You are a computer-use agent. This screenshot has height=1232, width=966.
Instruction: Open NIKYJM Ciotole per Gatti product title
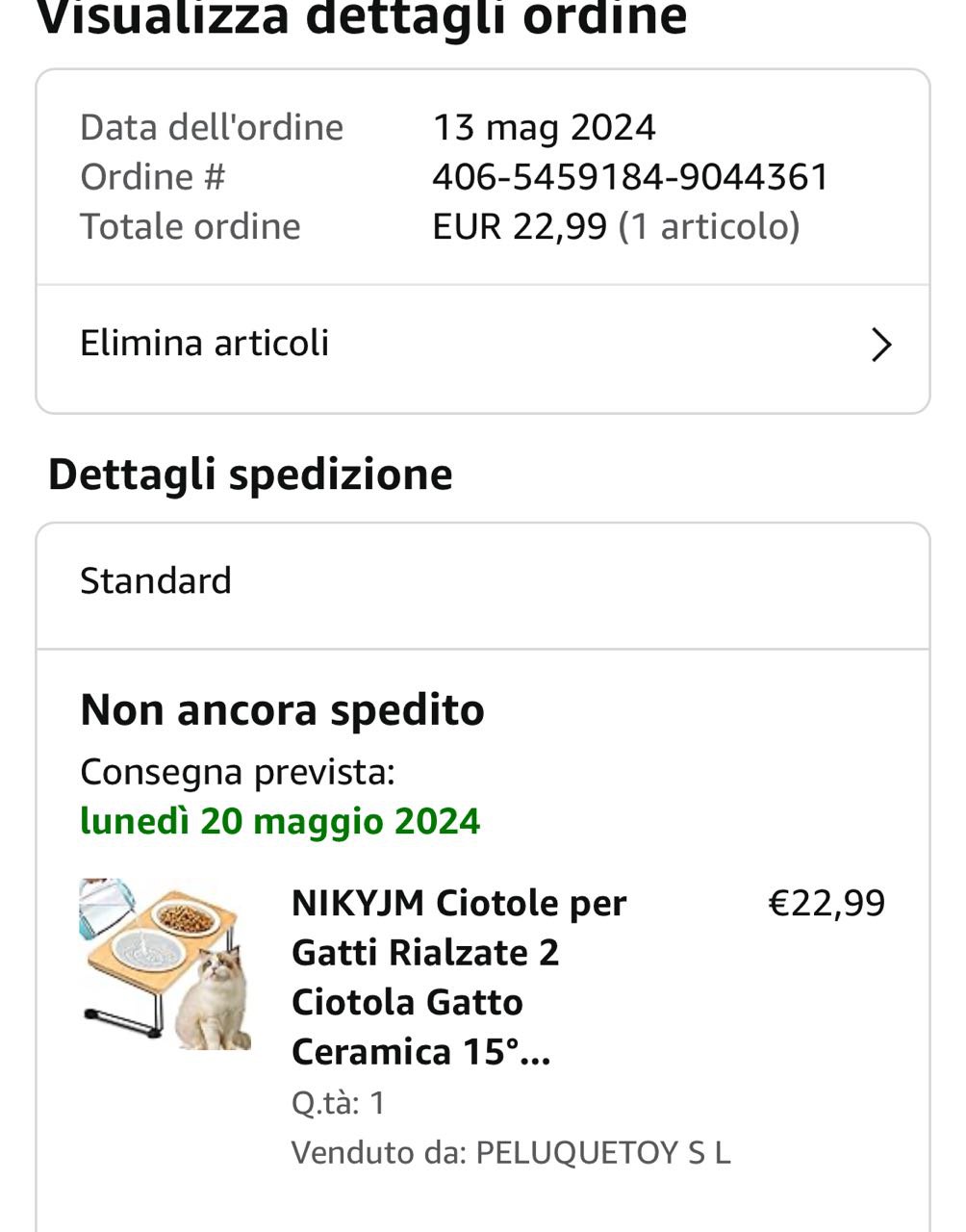tap(459, 977)
